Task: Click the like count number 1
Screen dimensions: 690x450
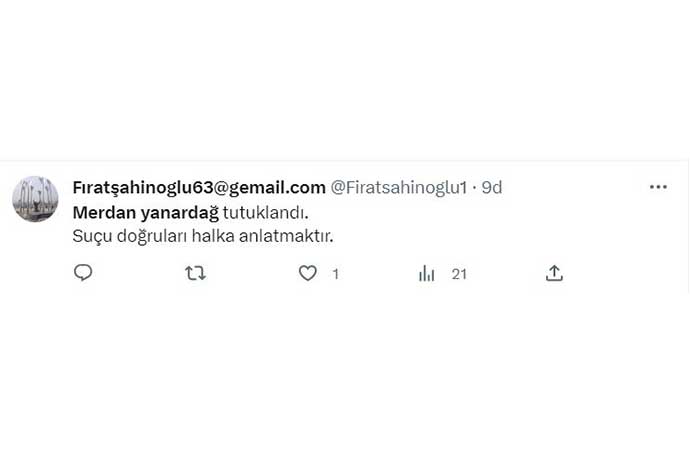Action: [336, 274]
